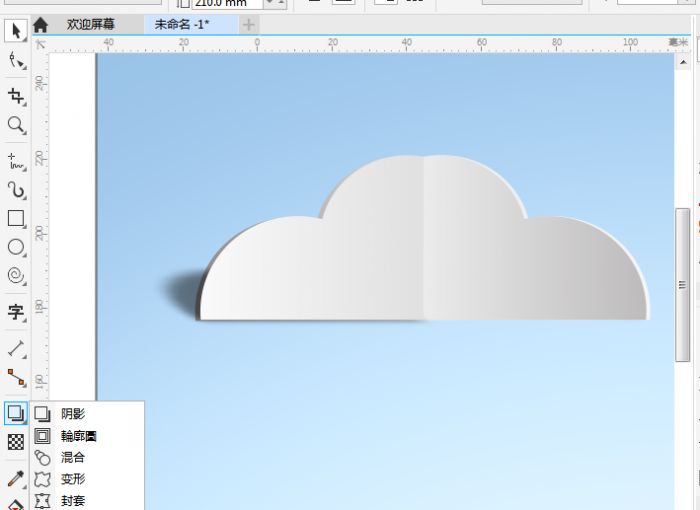Select the Freehand drawing tool
700x510 pixels.
pyautogui.click(x=15, y=159)
